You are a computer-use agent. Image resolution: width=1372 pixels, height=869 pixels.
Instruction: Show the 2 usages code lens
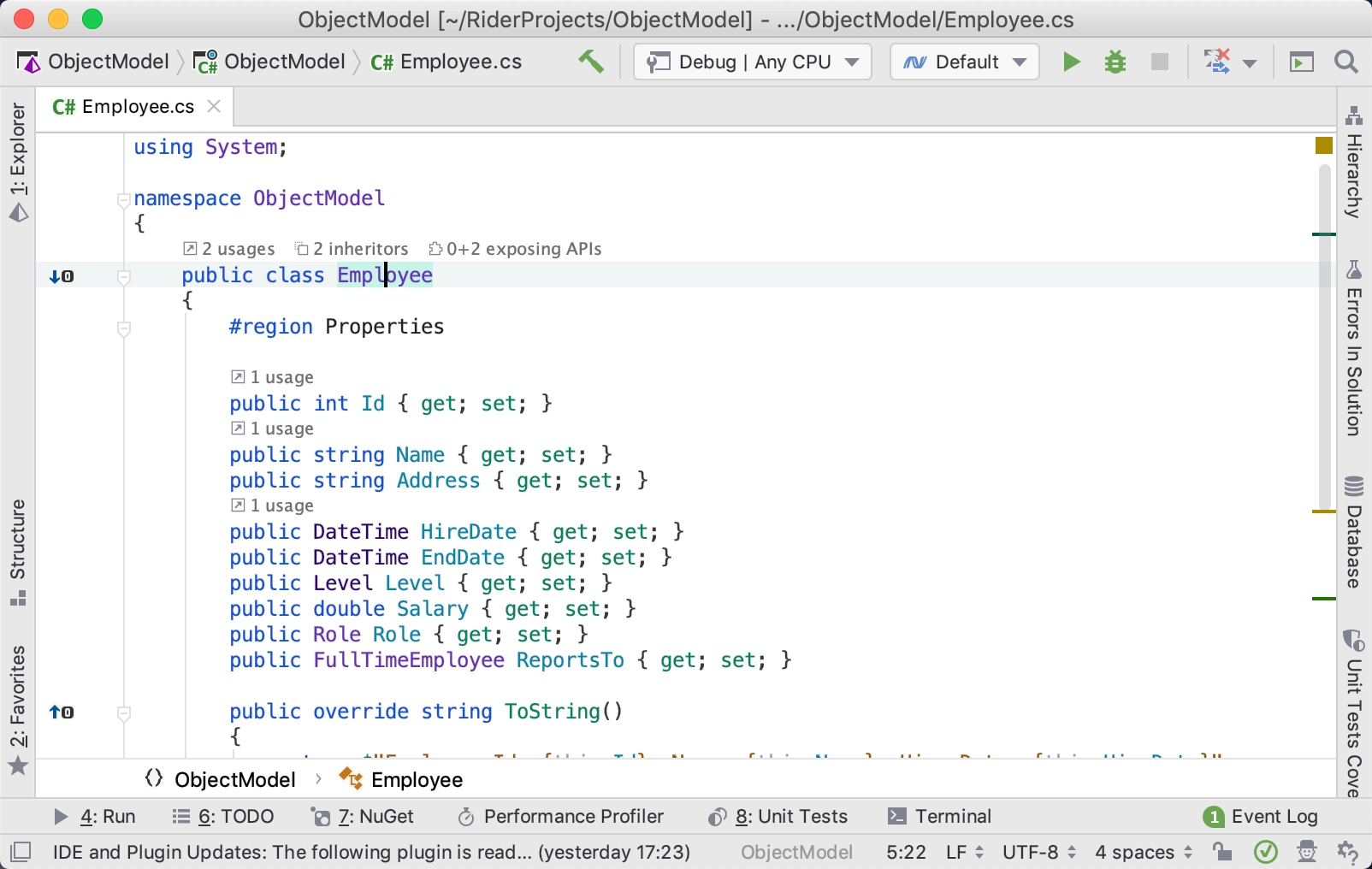[229, 249]
